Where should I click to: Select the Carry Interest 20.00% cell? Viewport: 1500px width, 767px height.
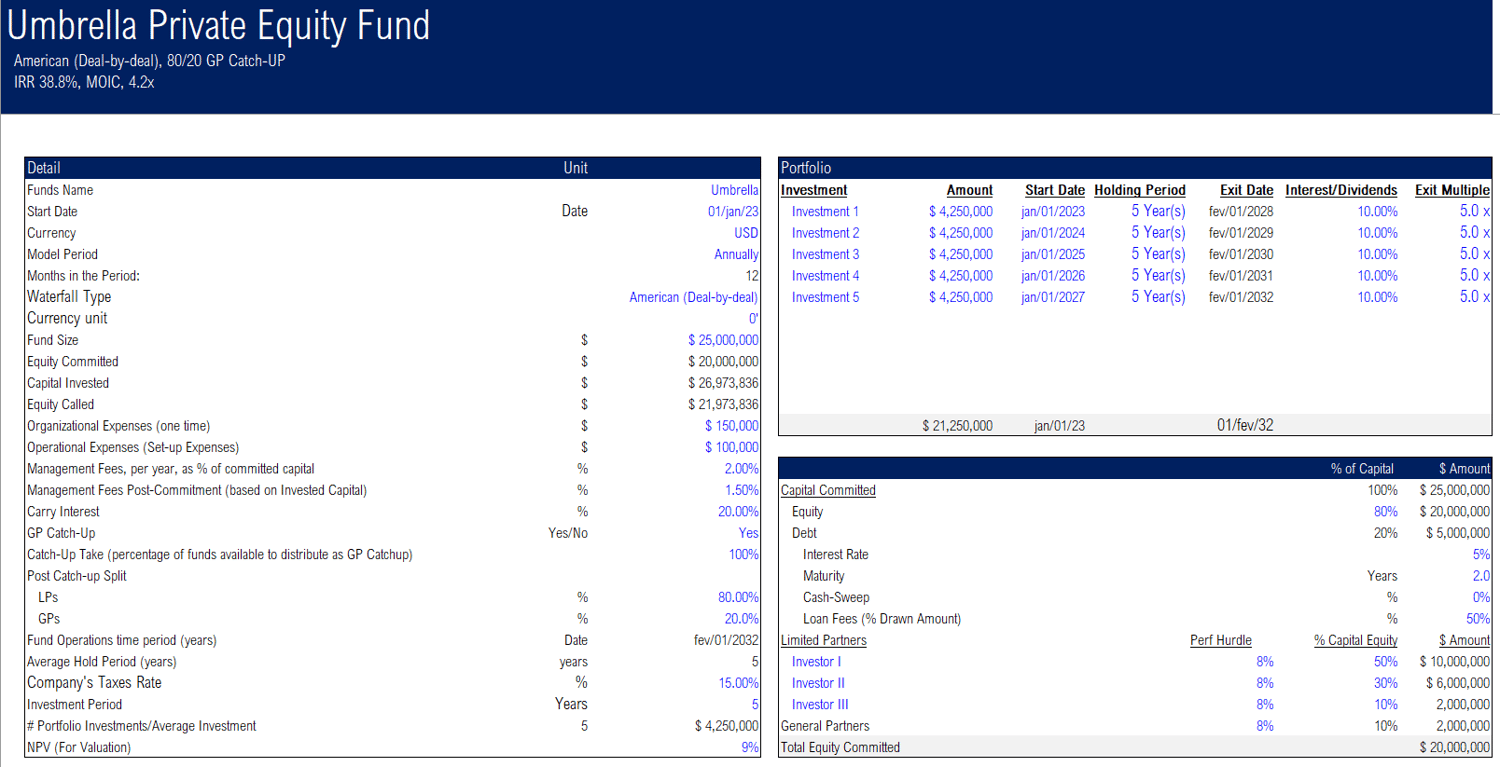point(738,511)
